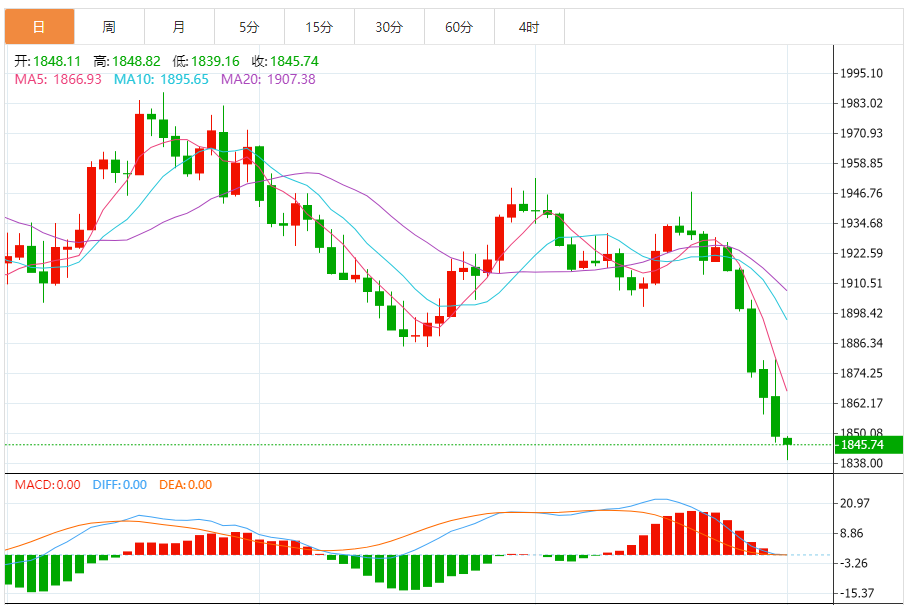Open the 15分 timeframe tab

319,27
